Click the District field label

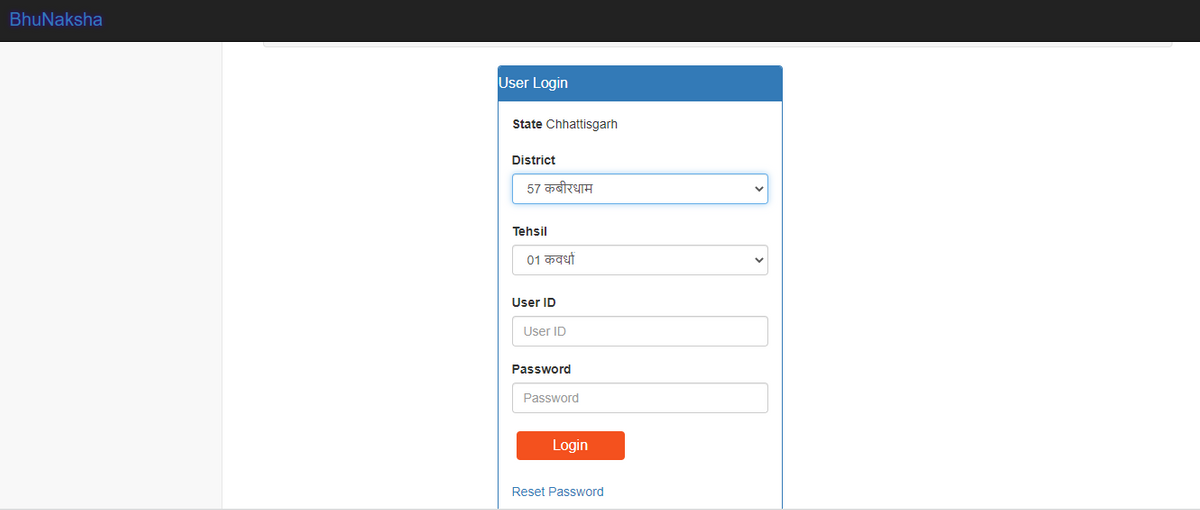533,160
